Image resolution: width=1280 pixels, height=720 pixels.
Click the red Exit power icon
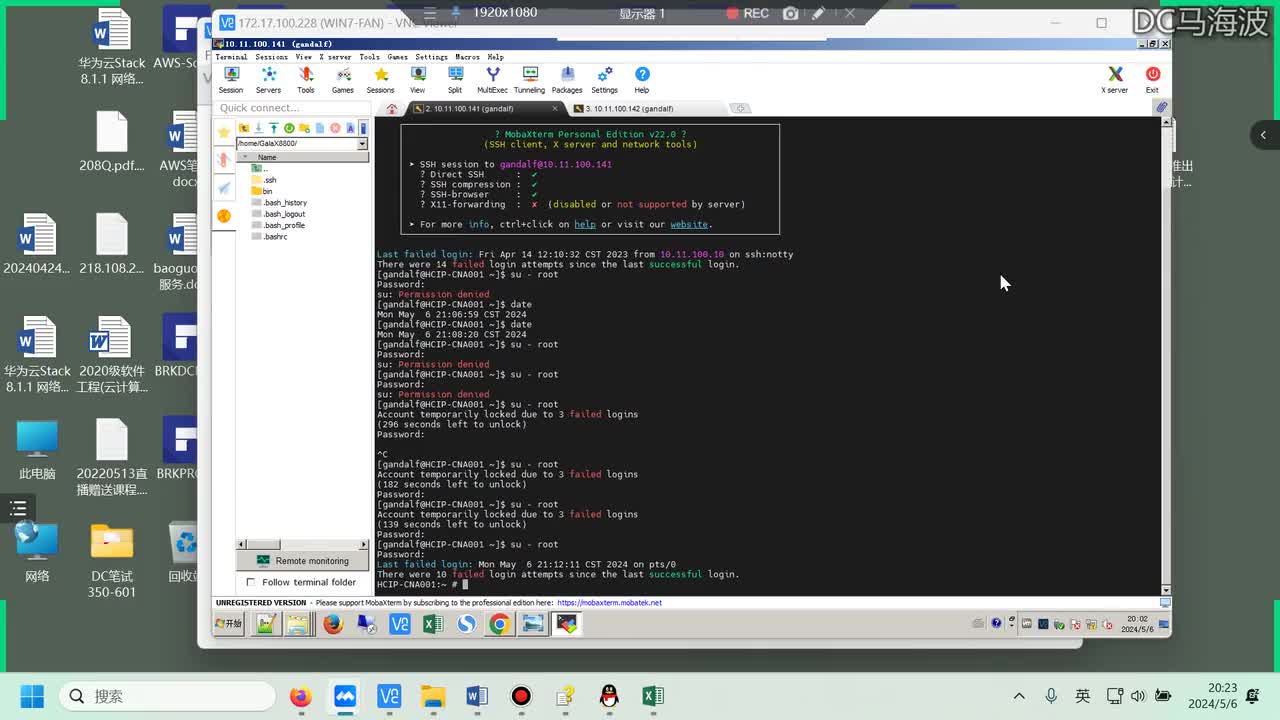(1153, 80)
